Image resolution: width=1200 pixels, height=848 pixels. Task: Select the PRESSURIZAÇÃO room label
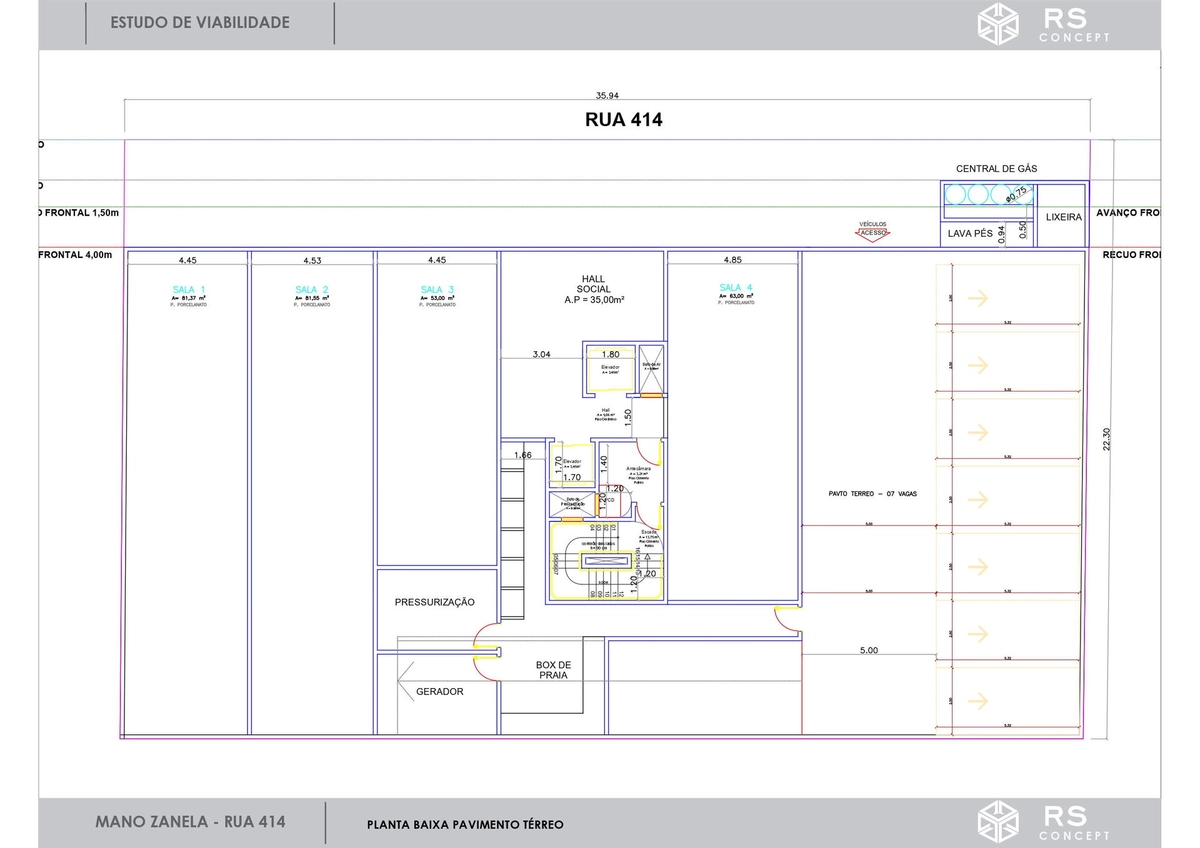click(x=435, y=602)
